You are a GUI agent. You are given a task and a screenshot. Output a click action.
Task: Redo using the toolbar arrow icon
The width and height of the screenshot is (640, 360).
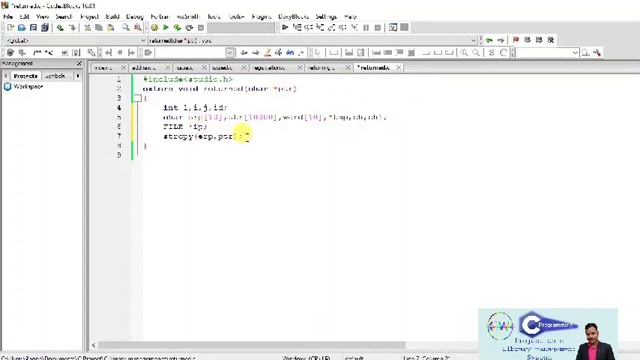coord(72,27)
